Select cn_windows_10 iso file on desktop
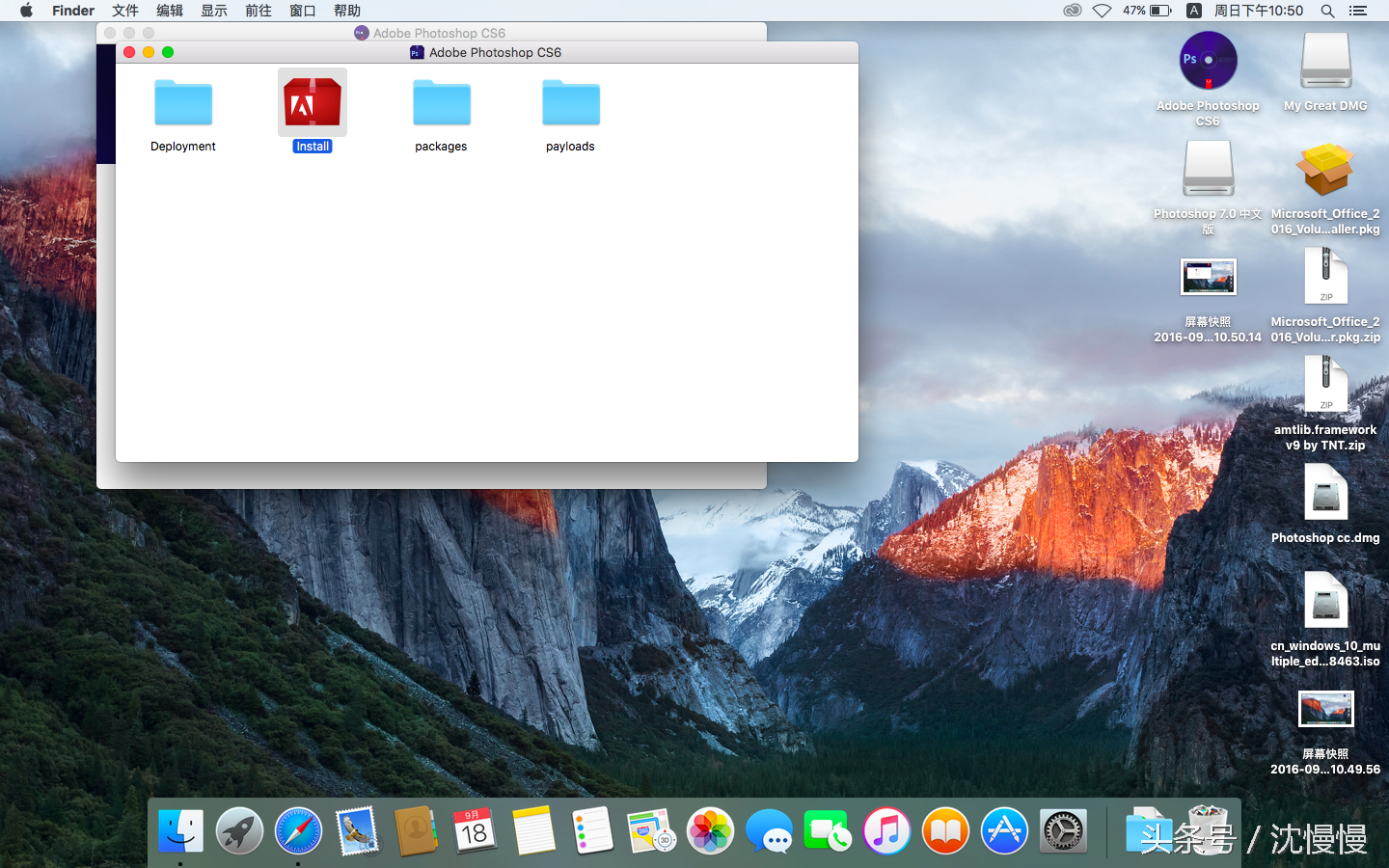 tap(1325, 602)
